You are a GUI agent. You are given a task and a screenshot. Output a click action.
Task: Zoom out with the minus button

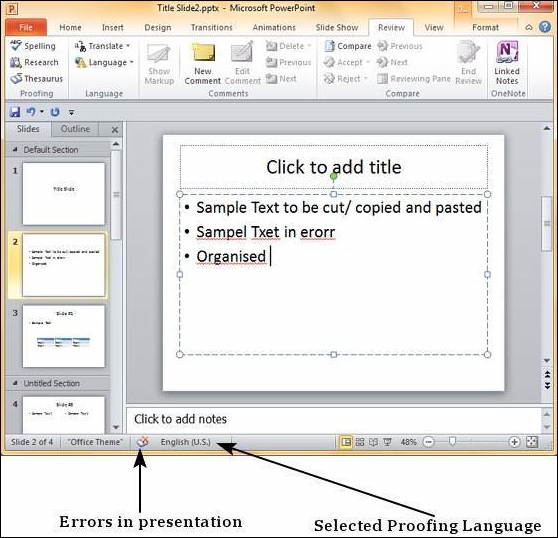coord(429,442)
